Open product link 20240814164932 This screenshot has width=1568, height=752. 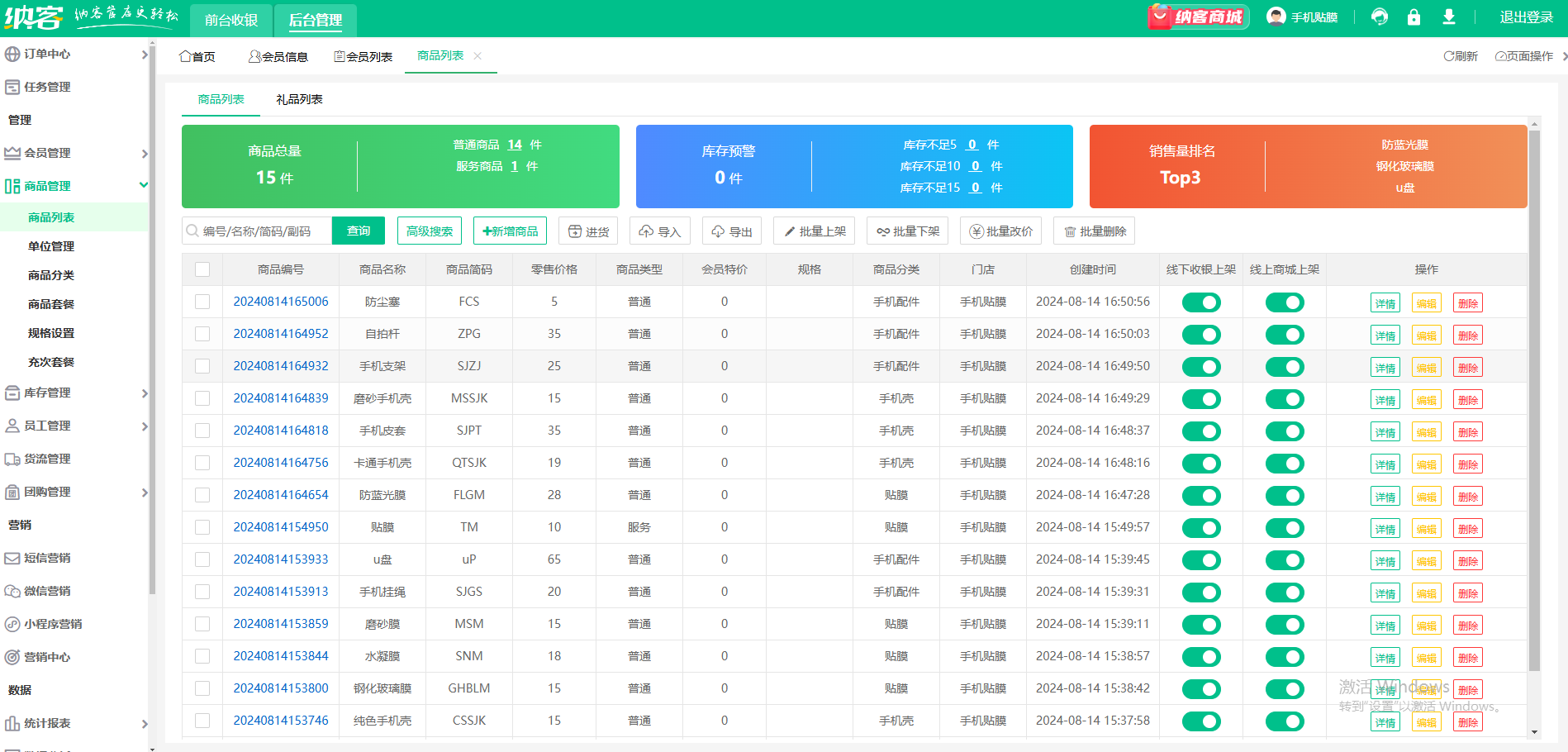281,366
